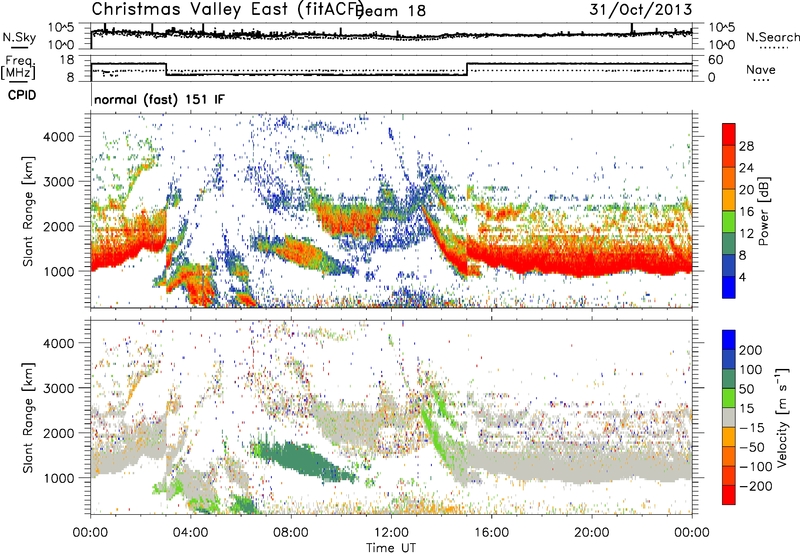Click the '4000' tick in the velocity panel
The height and width of the screenshot is (554, 800).
pyautogui.click(x=58, y=343)
